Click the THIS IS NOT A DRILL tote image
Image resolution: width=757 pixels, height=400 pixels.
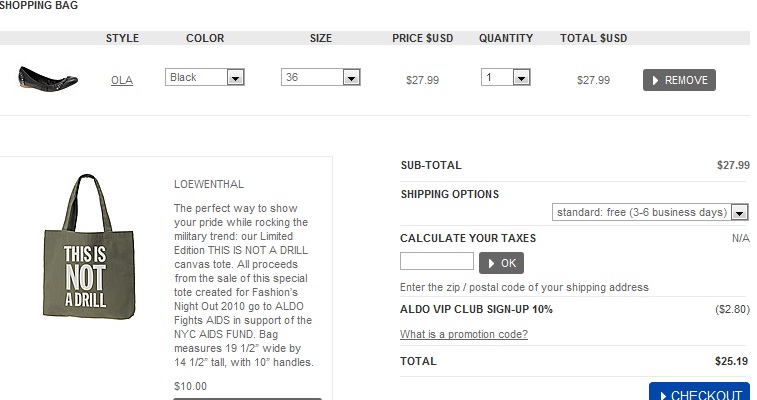tap(86, 247)
